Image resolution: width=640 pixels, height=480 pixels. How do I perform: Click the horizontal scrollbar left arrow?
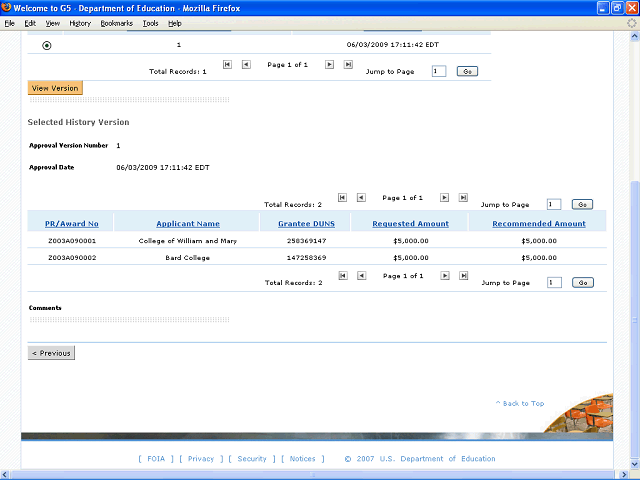pos(5,475)
